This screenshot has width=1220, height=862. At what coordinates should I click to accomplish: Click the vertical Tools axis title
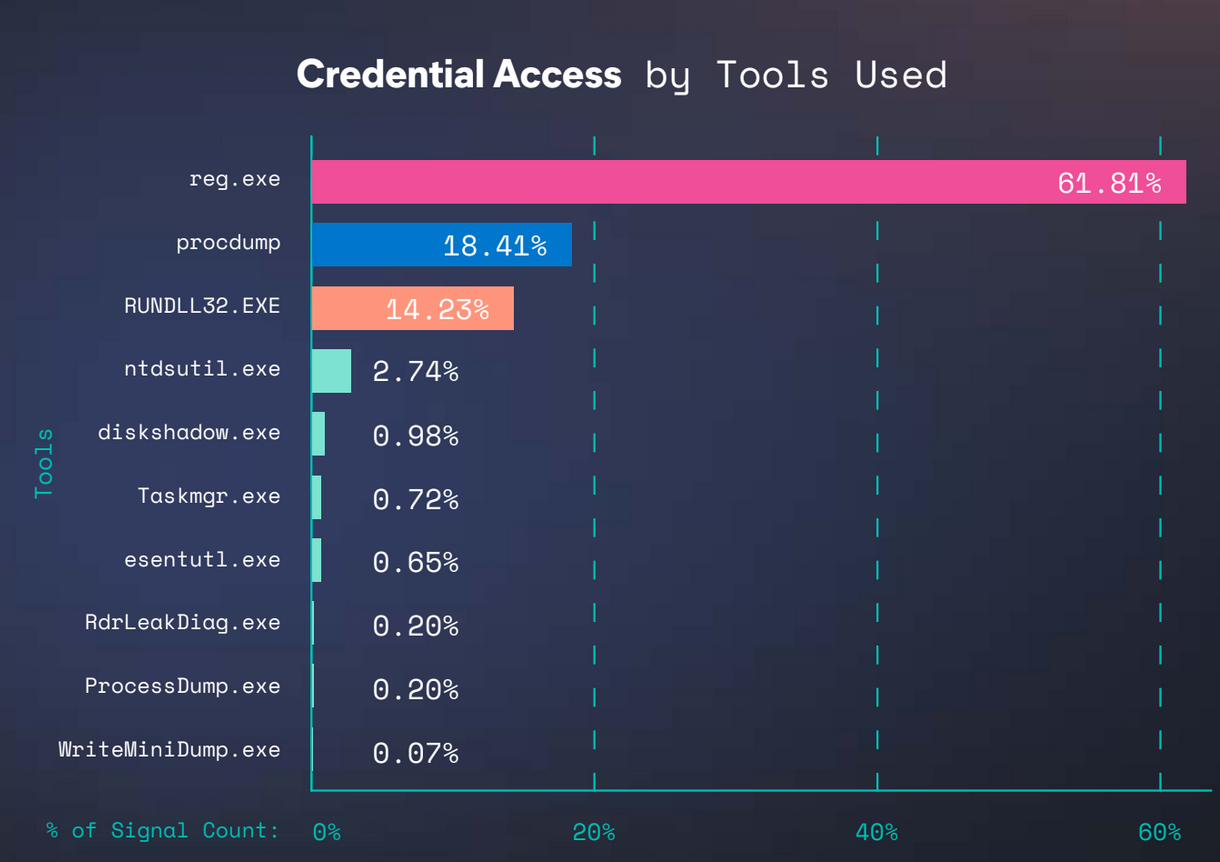[x=44, y=463]
